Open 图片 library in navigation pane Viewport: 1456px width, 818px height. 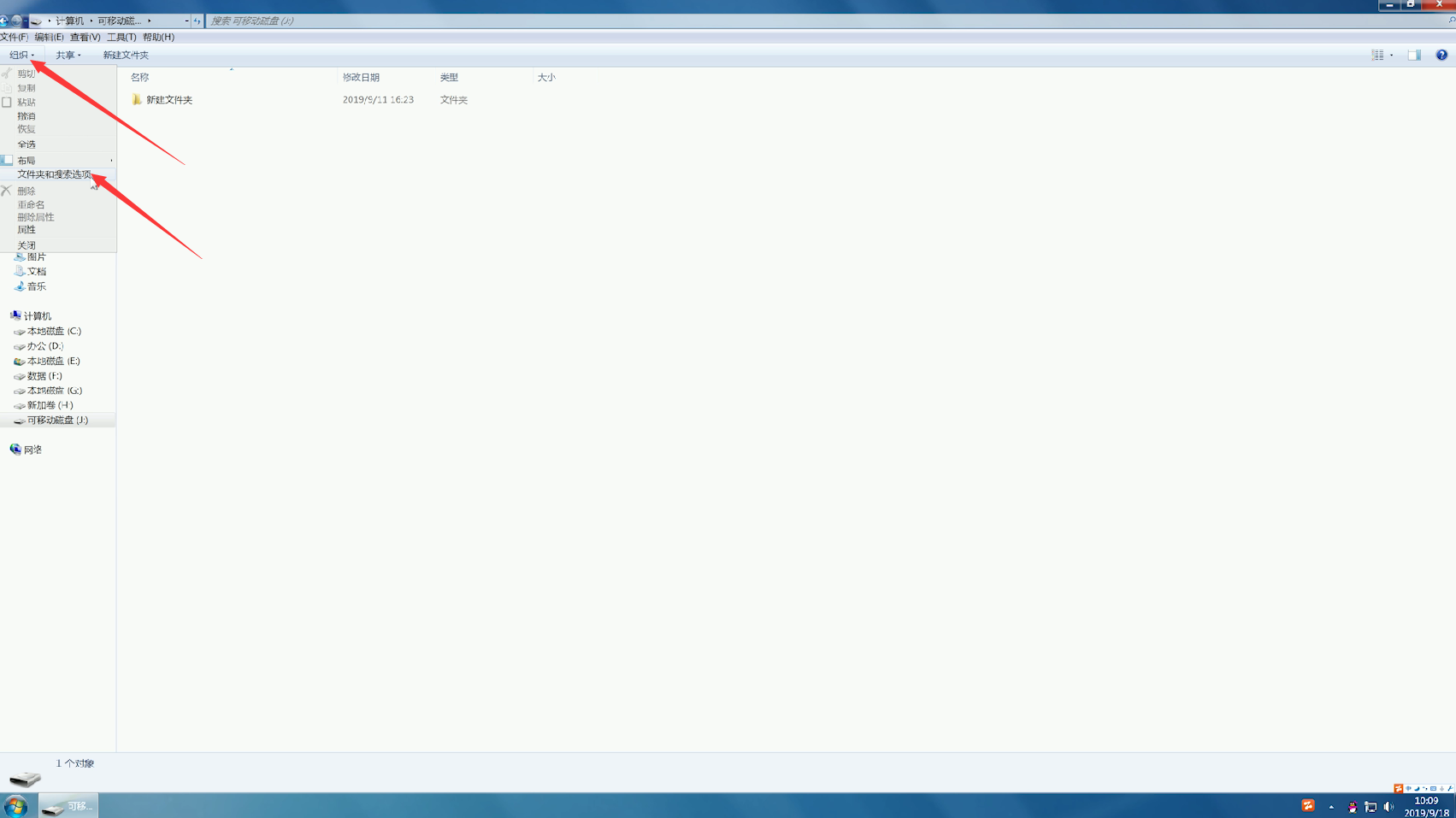(30, 256)
